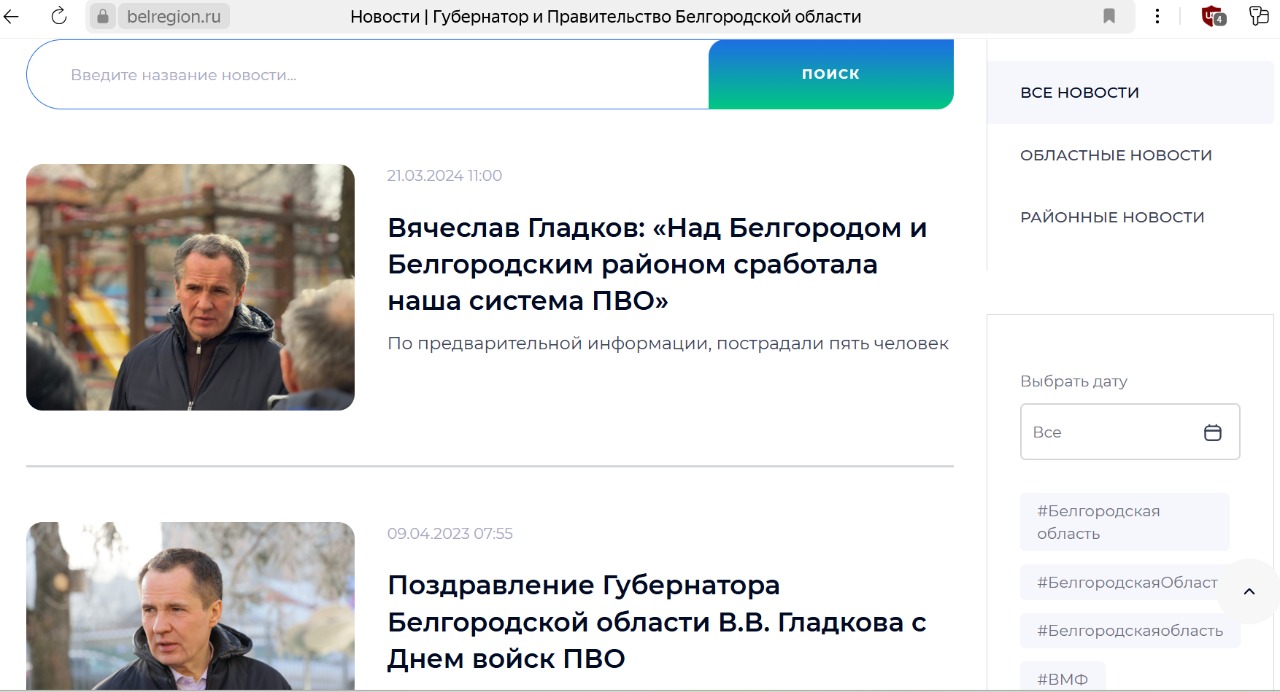
Task: Open the 'Все' date picker field
Action: coord(1130,432)
